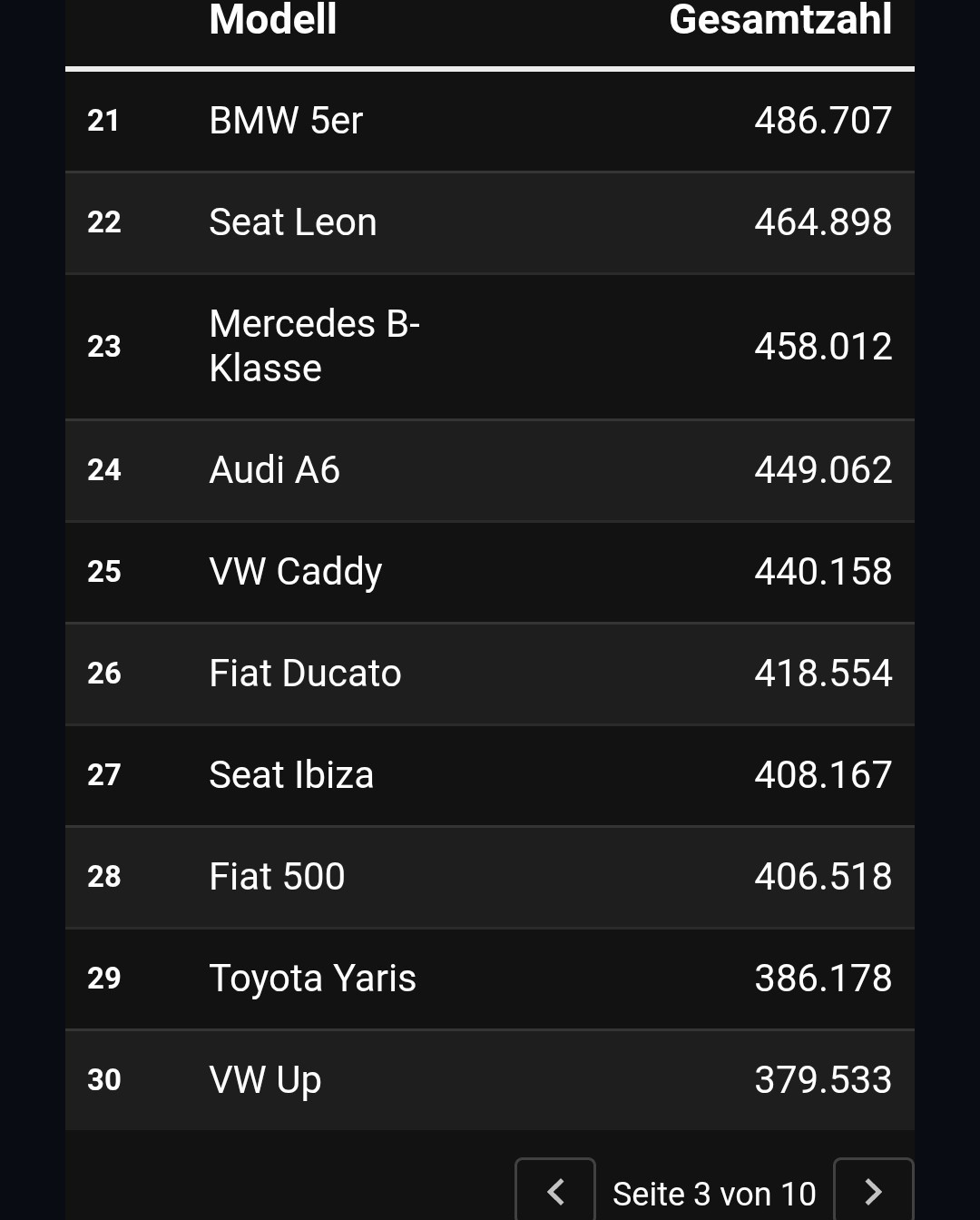Select the BMW 5er row
Screen dimensions: 980x1220
coord(490,121)
